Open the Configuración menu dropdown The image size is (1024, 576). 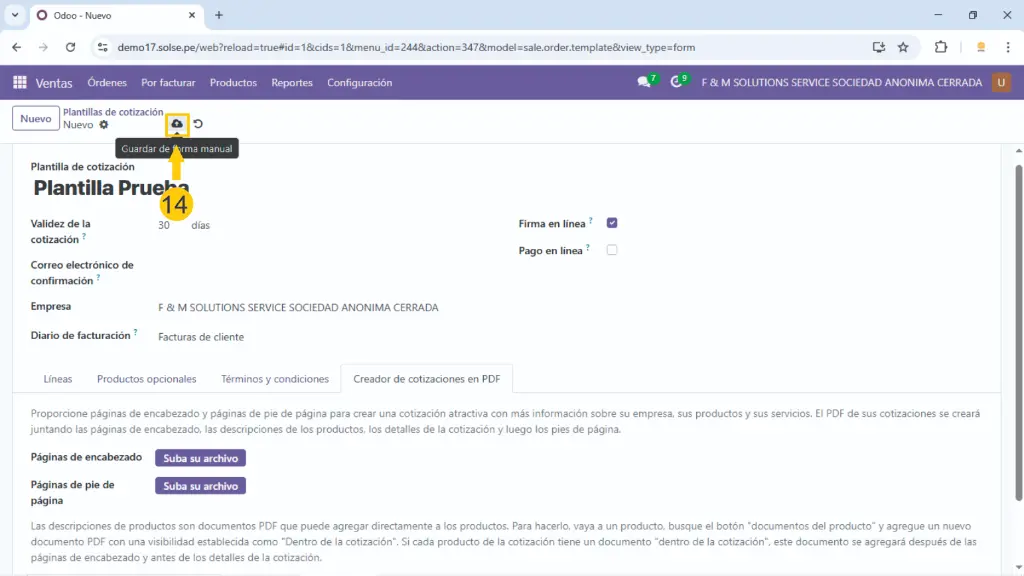click(359, 83)
